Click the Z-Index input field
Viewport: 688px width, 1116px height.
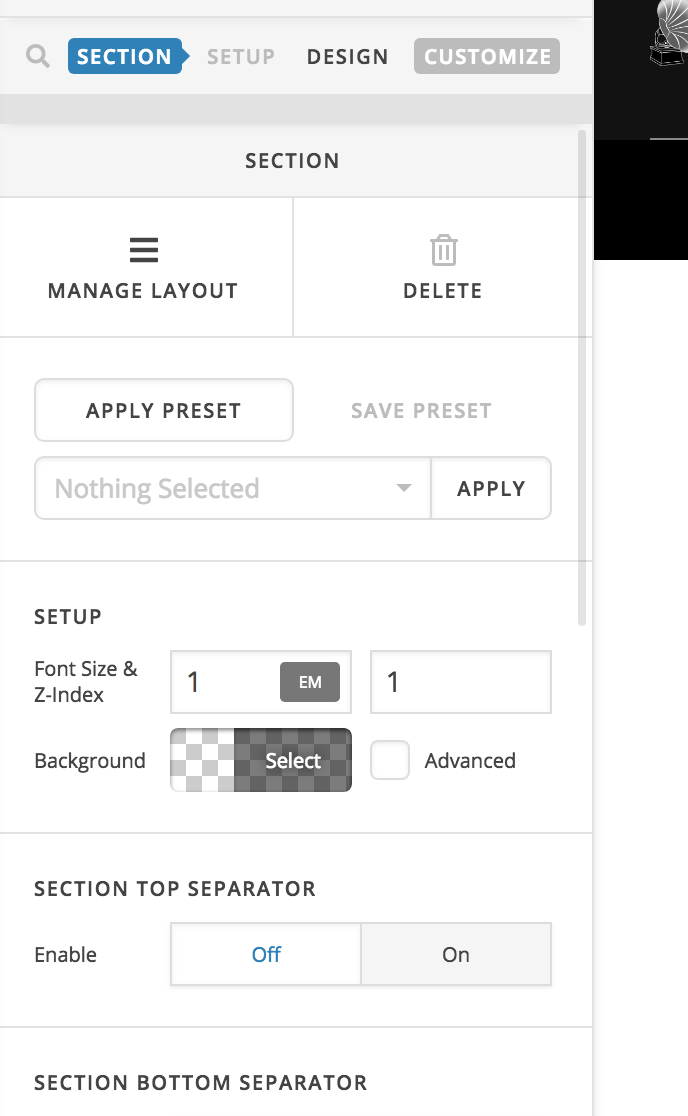(460, 683)
